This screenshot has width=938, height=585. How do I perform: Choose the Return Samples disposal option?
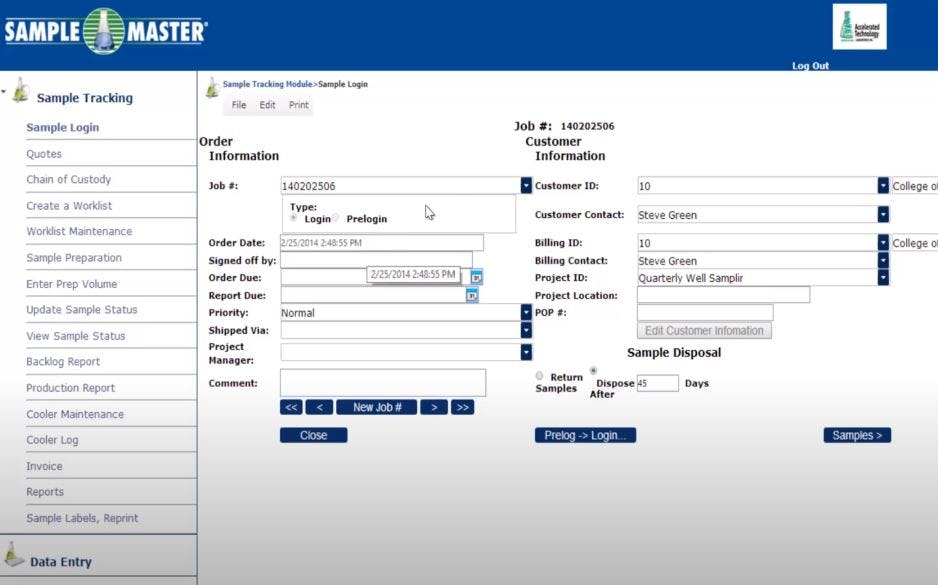click(x=538, y=373)
